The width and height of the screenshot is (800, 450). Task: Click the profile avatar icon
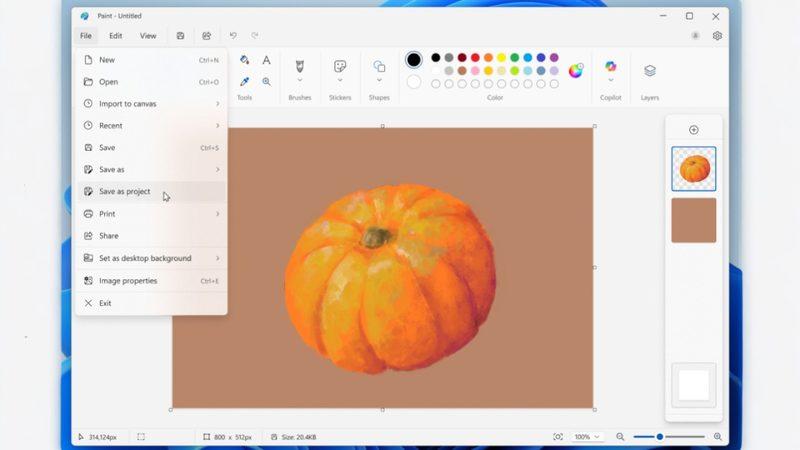(695, 36)
